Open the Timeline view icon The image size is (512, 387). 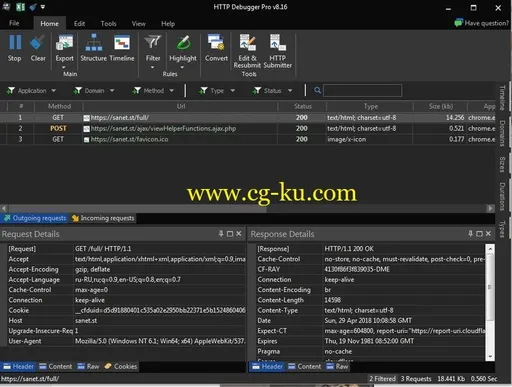coord(122,43)
